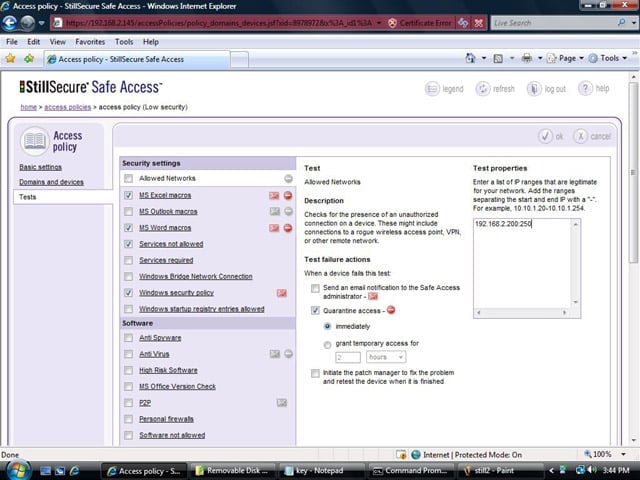Expand the Tools toolbar dropdown

pos(608,58)
